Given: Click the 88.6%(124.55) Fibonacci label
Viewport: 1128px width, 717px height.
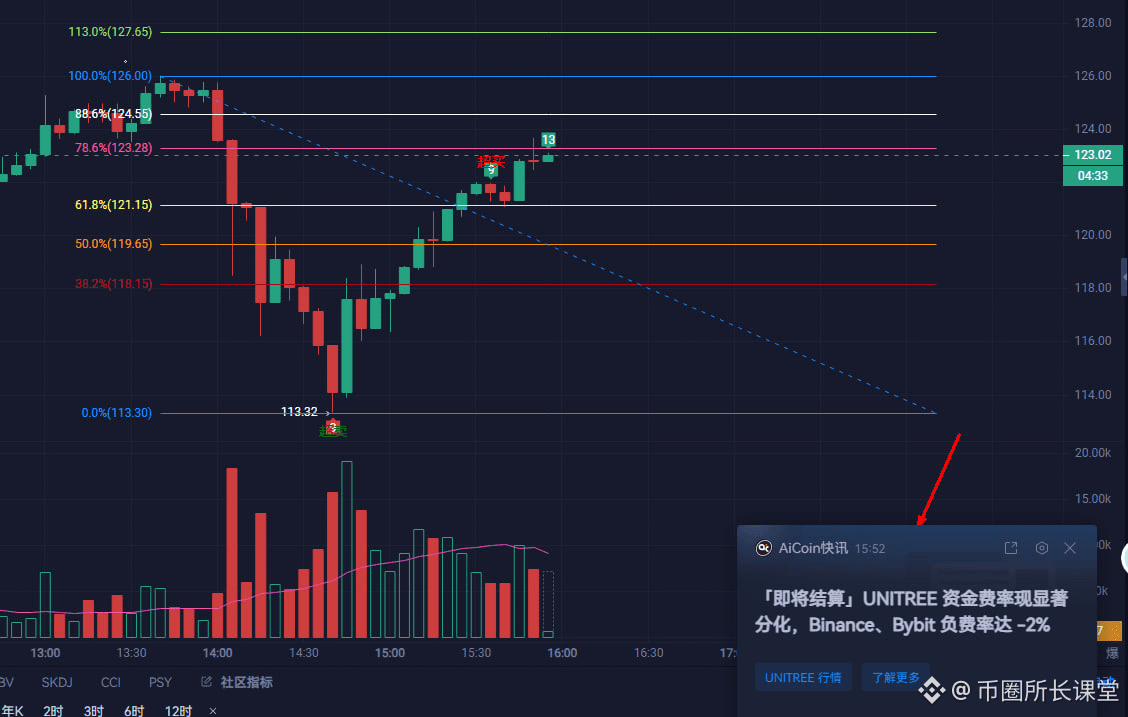Looking at the screenshot, I should click(114, 114).
